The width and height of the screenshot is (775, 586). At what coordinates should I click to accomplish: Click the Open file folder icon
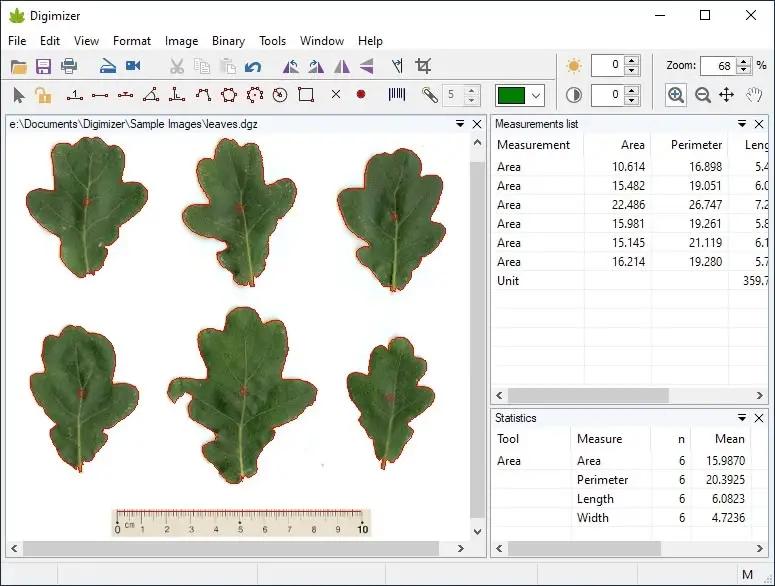pos(19,67)
